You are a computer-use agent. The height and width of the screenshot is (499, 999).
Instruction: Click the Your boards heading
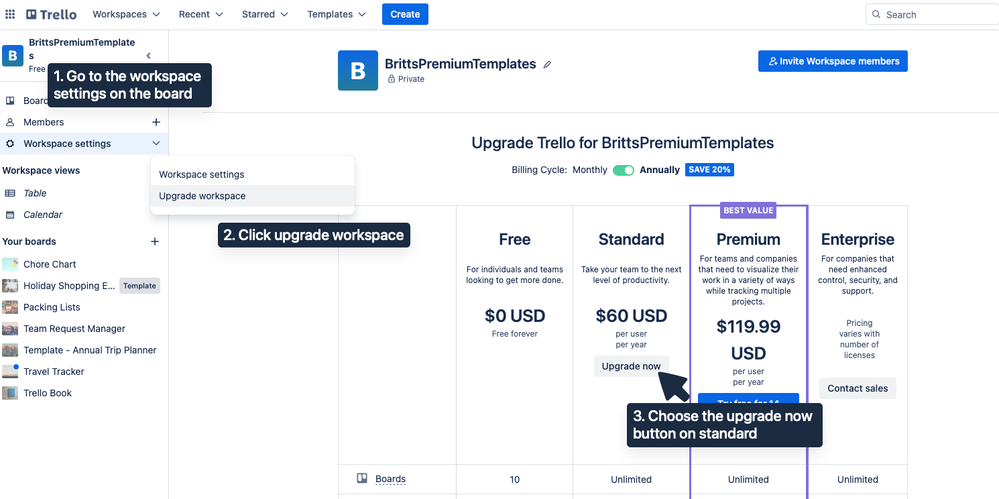point(29,242)
